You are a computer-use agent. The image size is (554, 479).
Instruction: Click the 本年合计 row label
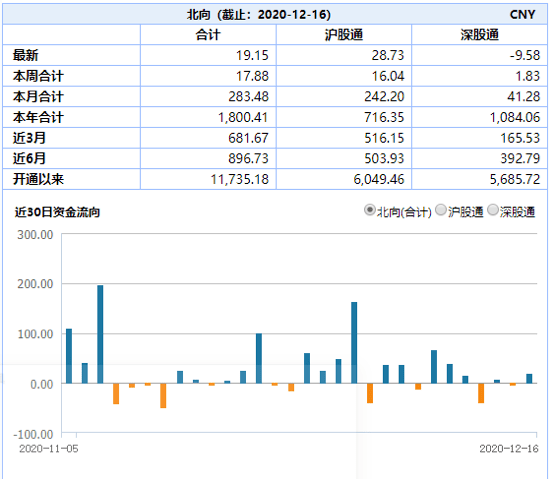[x=38, y=117]
